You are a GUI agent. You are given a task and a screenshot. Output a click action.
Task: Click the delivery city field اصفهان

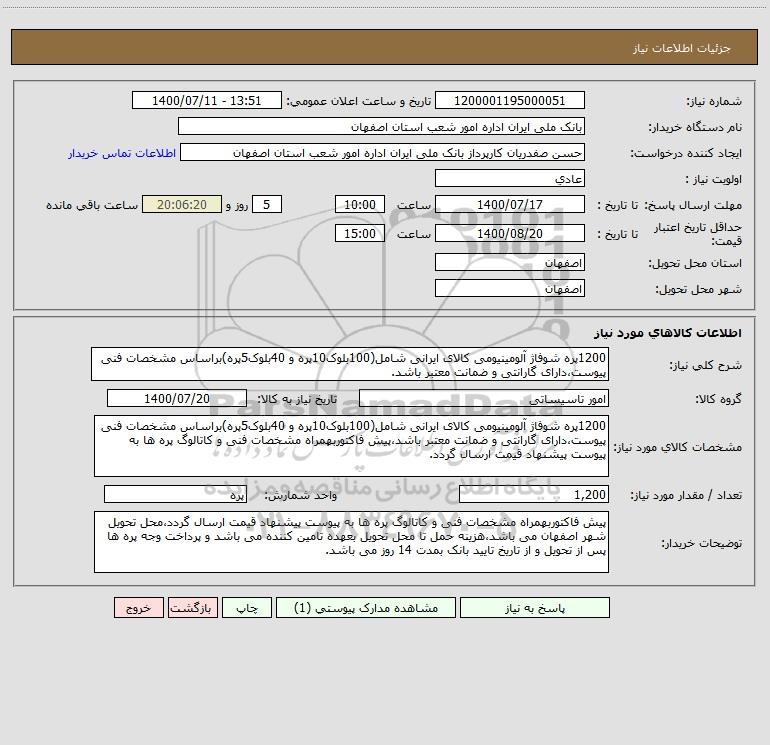510,288
